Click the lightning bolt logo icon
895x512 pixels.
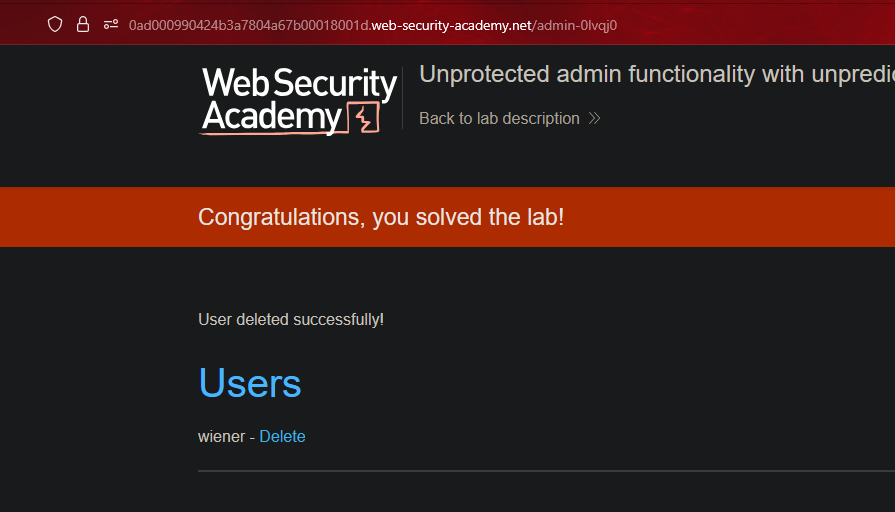point(363,117)
